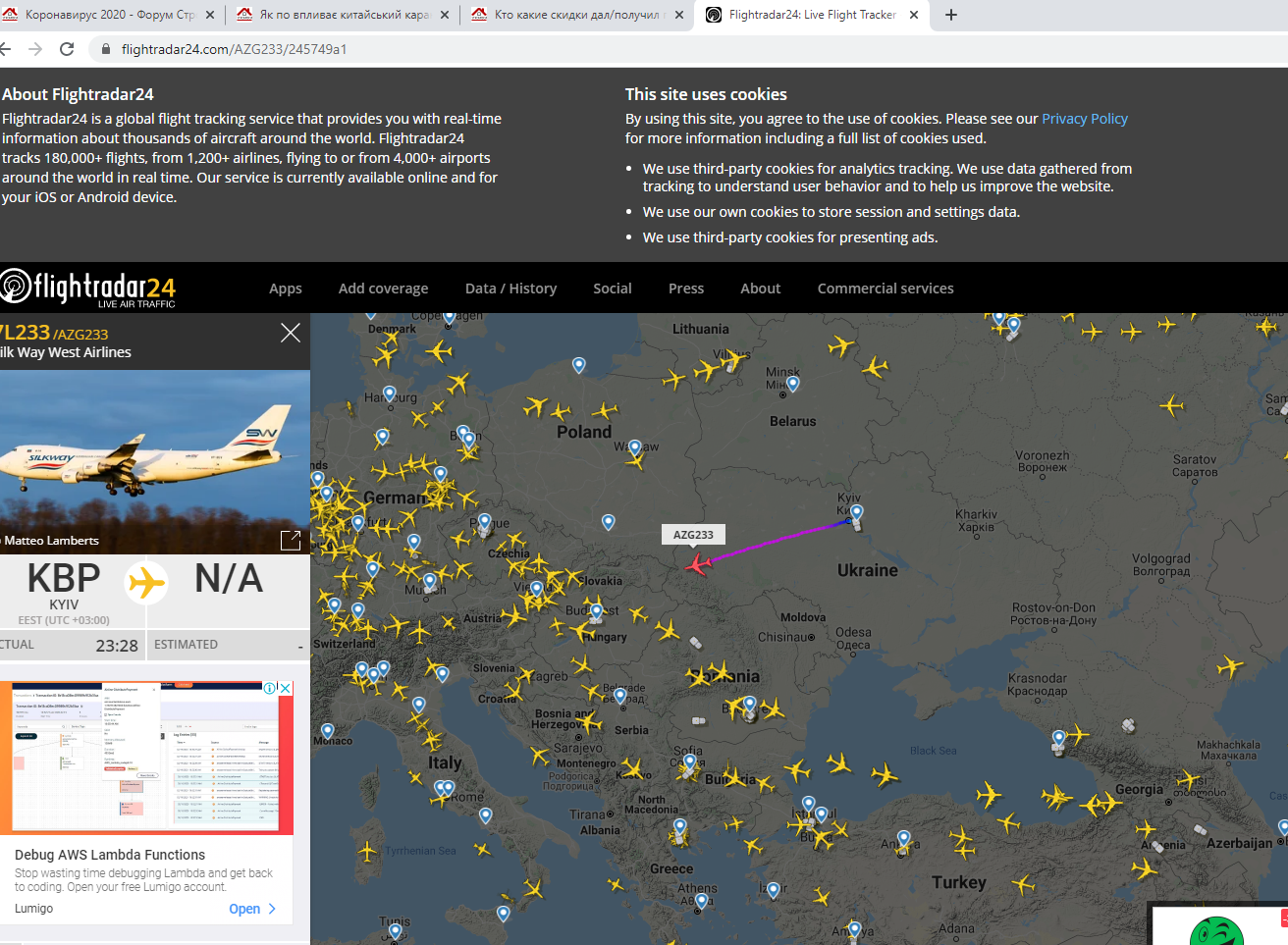Reload the page

click(x=67, y=49)
